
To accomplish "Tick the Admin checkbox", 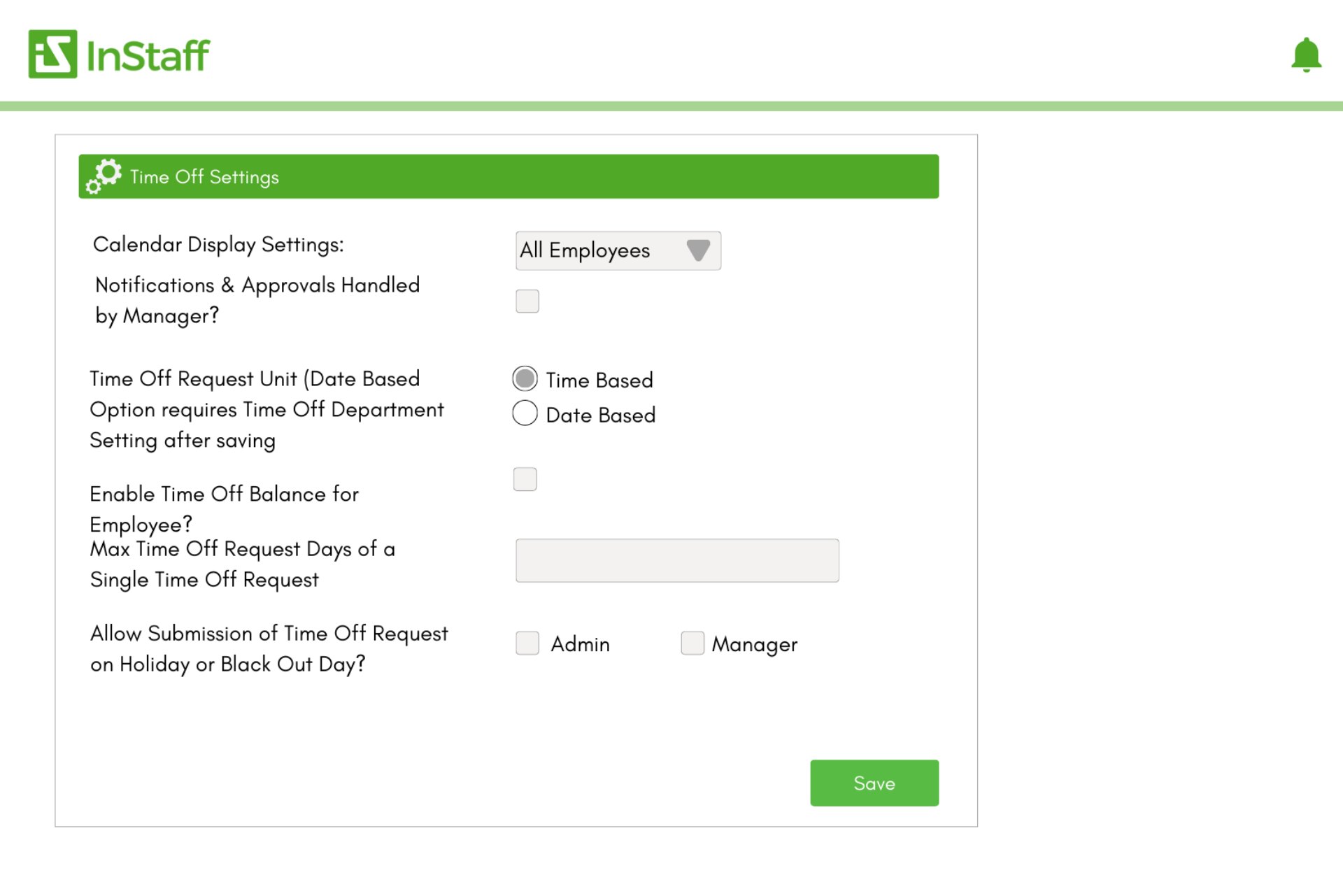I will click(527, 643).
